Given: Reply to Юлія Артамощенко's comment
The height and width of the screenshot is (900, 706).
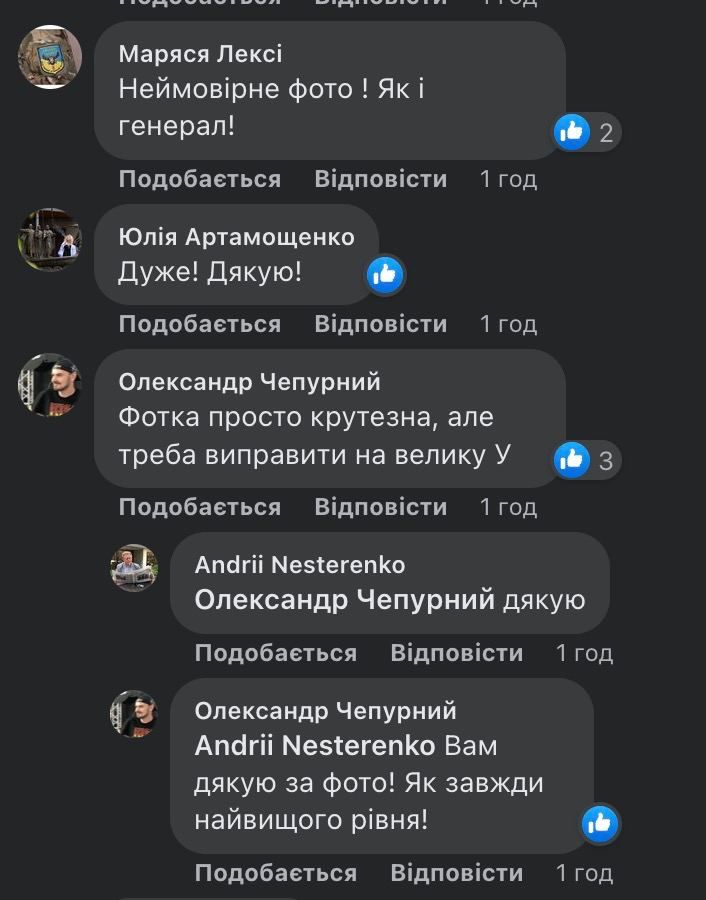Looking at the screenshot, I should point(380,324).
